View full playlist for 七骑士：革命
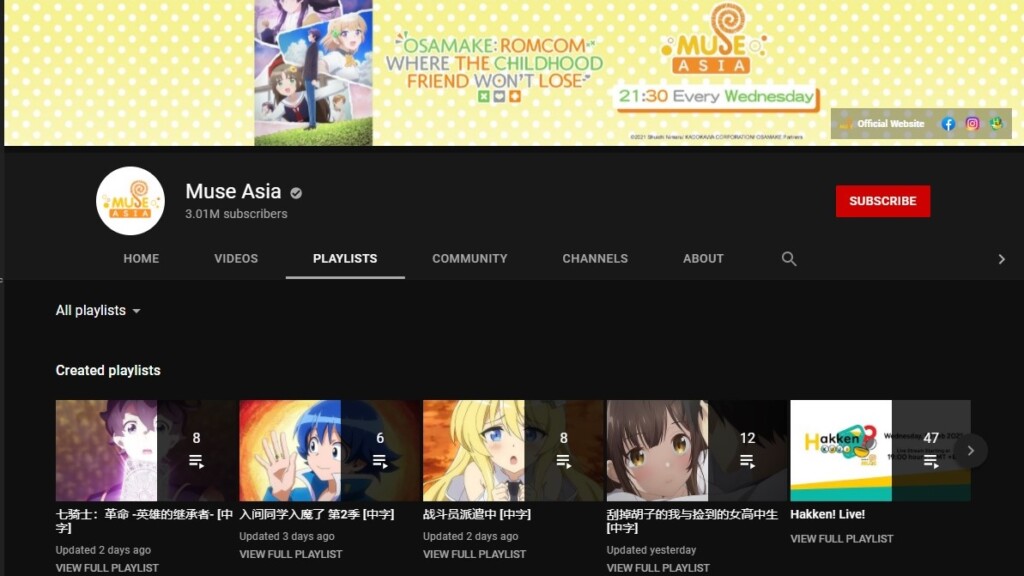Screen dimensions: 1024x576 tap(107, 568)
